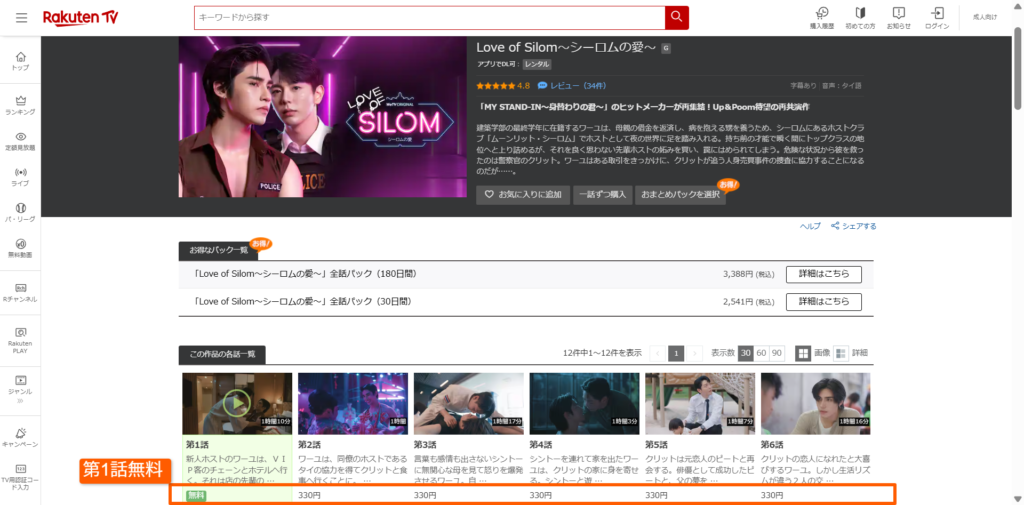Click the 2,541円 pack price
This screenshot has height=505, width=1024.
pos(738,302)
